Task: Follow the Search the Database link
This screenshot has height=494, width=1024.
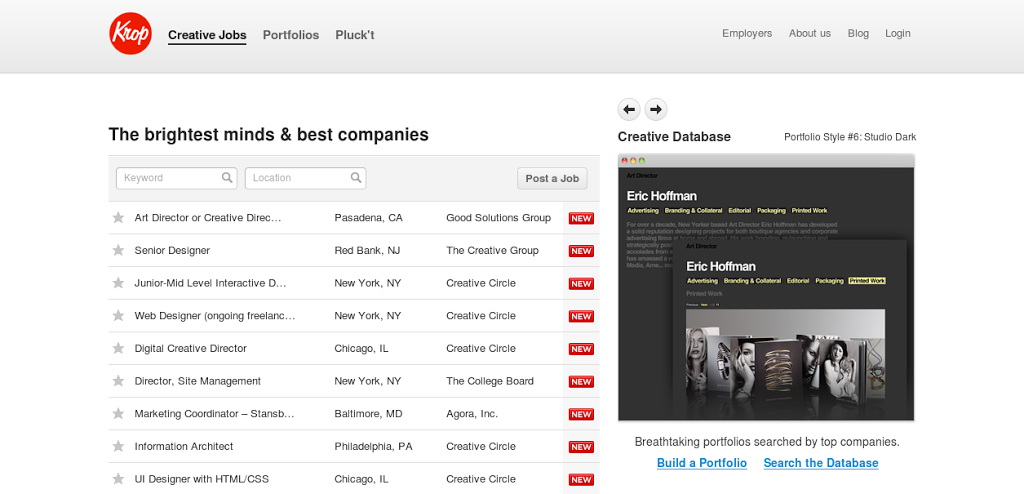Action: pos(821,463)
